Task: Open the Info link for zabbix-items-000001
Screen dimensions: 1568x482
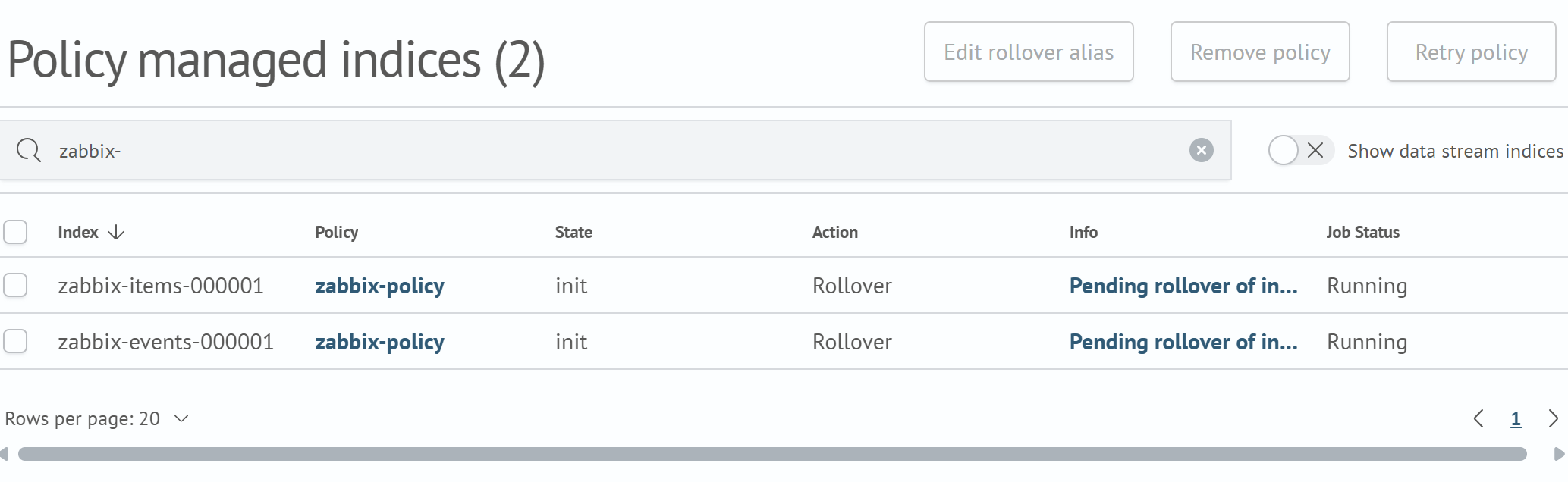Action: point(1183,286)
